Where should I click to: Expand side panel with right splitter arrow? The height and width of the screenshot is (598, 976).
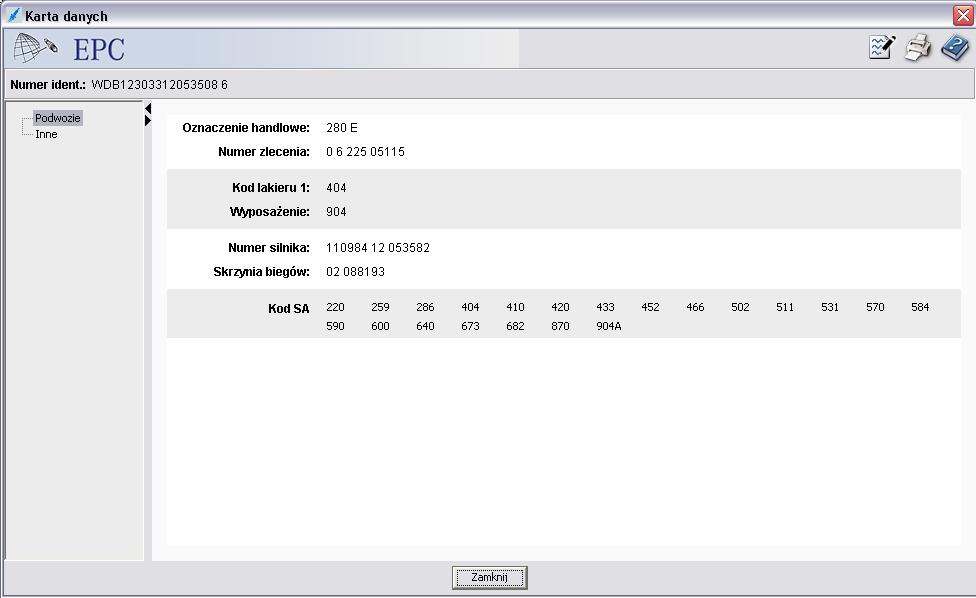148,121
